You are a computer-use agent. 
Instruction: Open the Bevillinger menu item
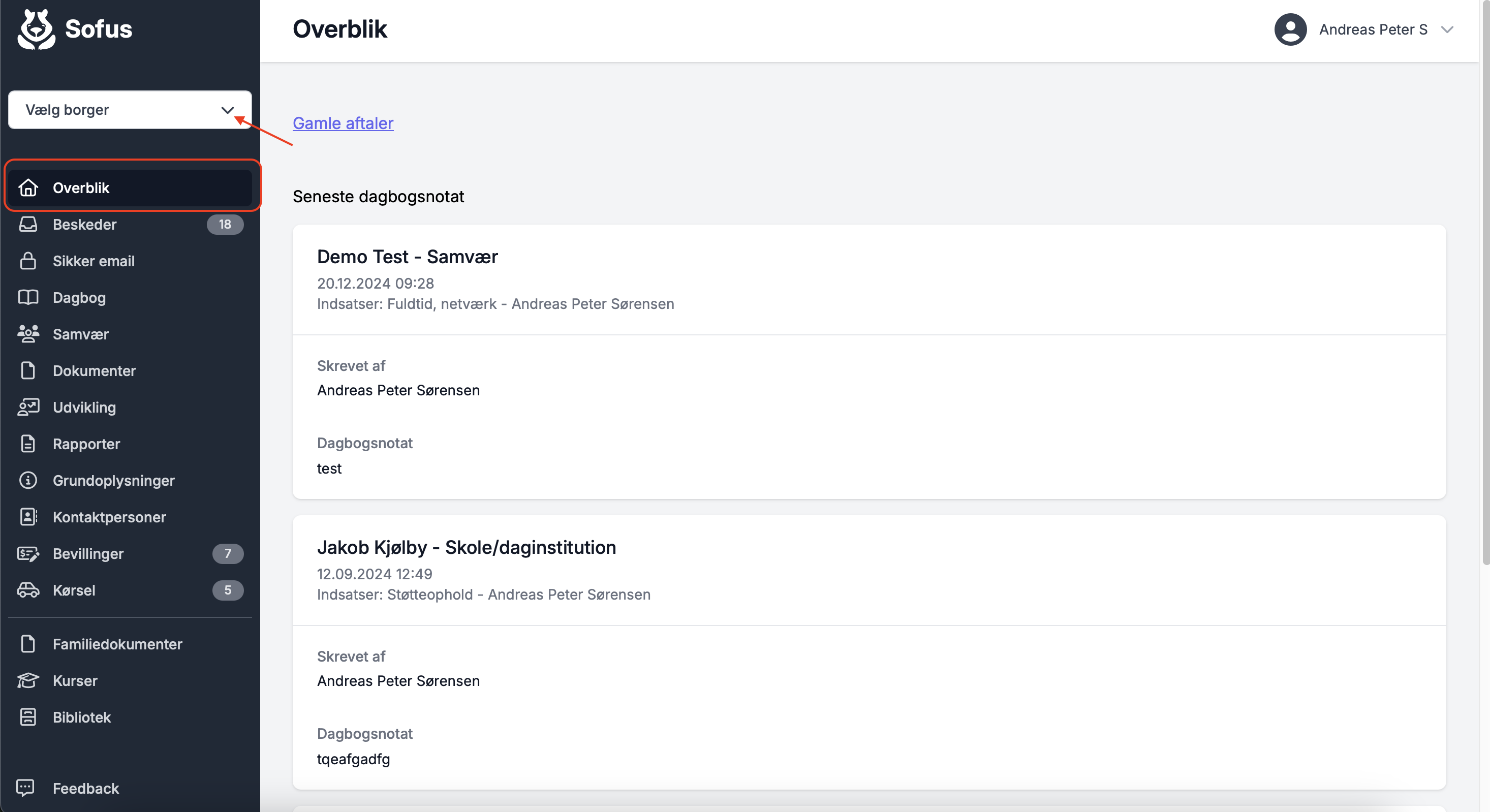[88, 553]
